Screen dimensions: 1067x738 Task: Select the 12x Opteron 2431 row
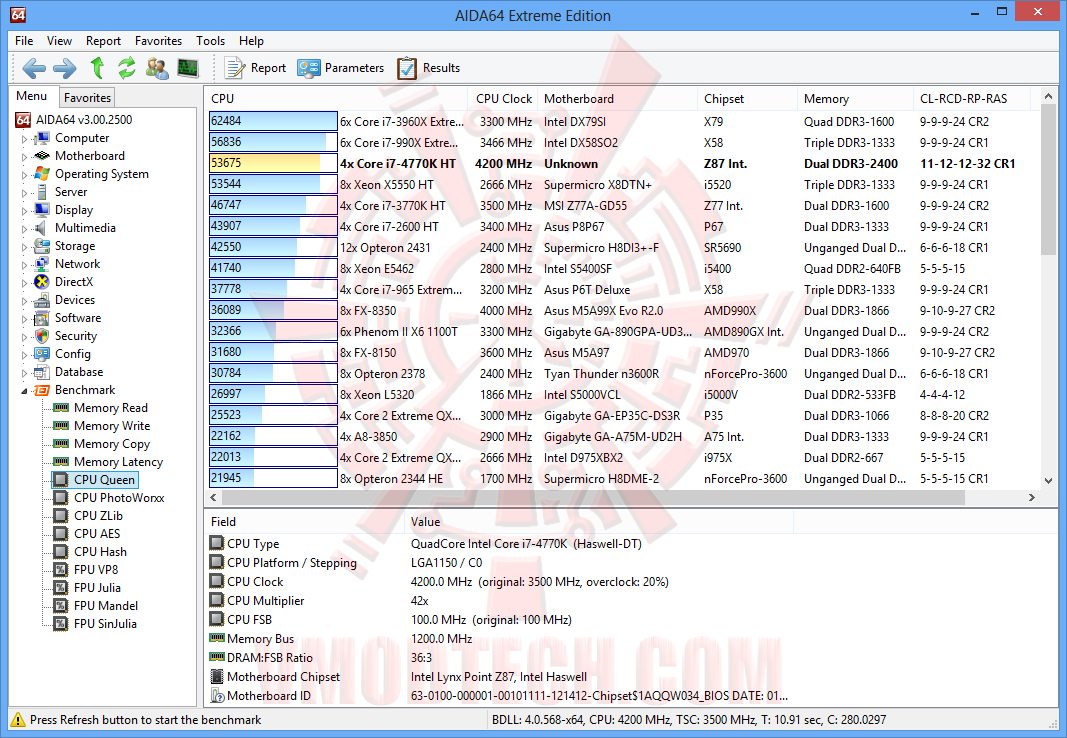pyautogui.click(x=623, y=248)
